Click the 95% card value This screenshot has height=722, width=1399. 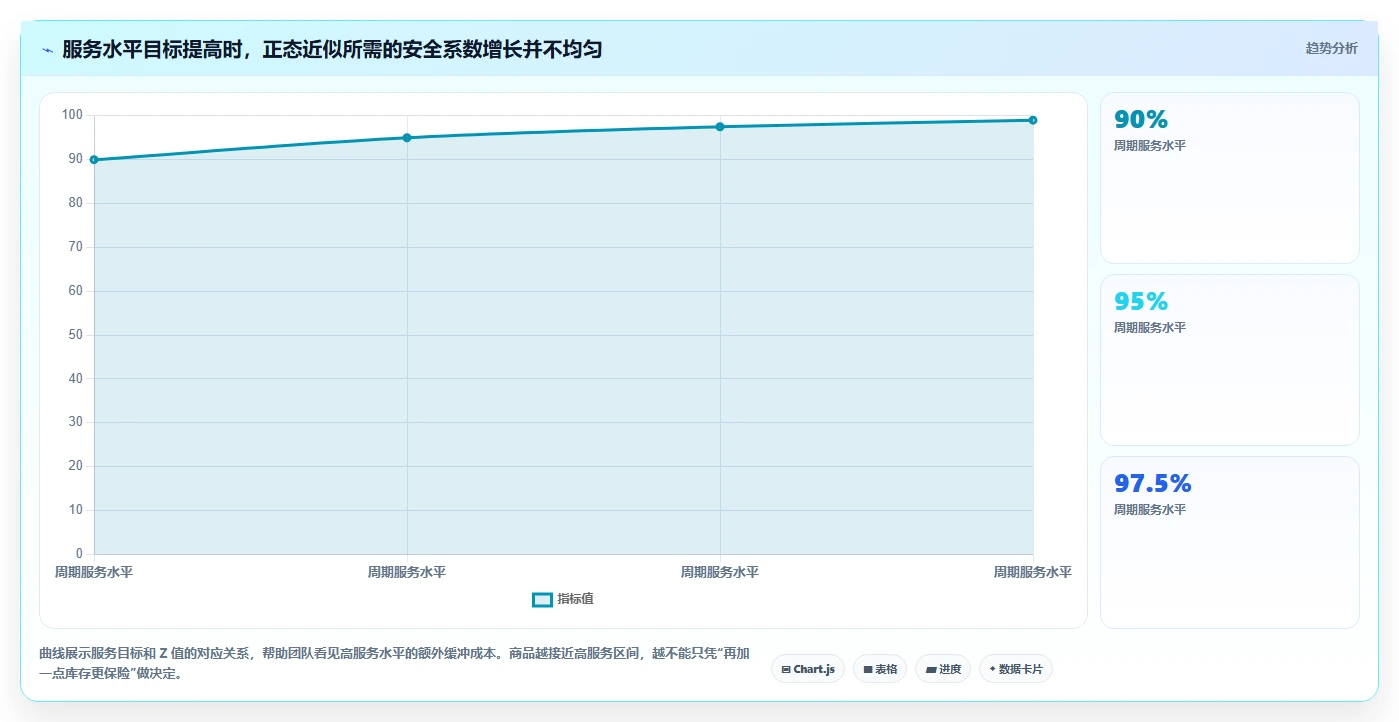pyautogui.click(x=1141, y=302)
